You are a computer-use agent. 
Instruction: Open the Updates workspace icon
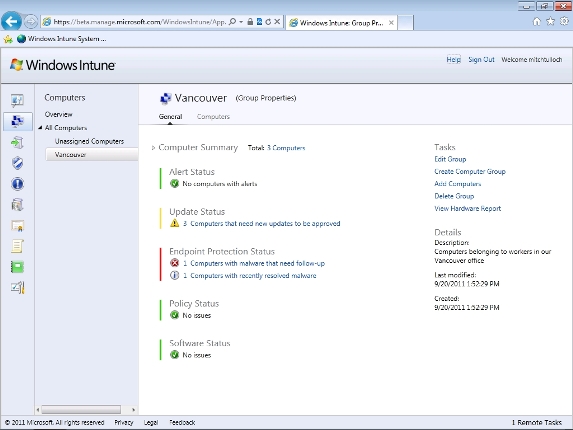click(x=17, y=142)
